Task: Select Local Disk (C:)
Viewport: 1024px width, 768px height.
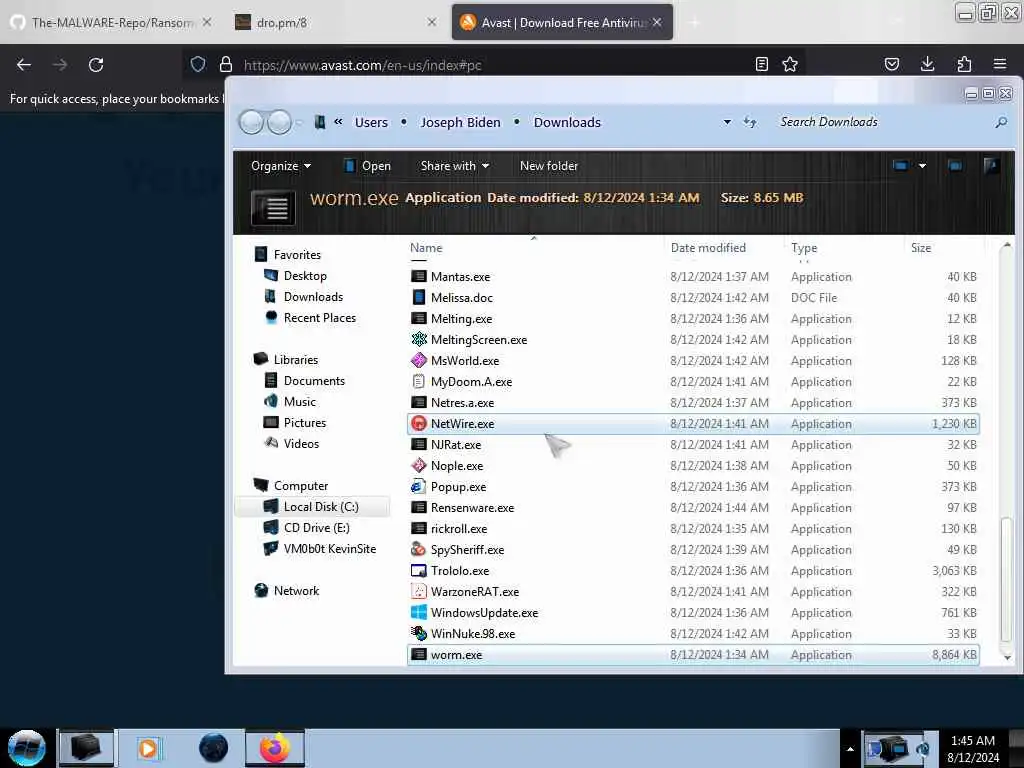Action: click(312, 506)
